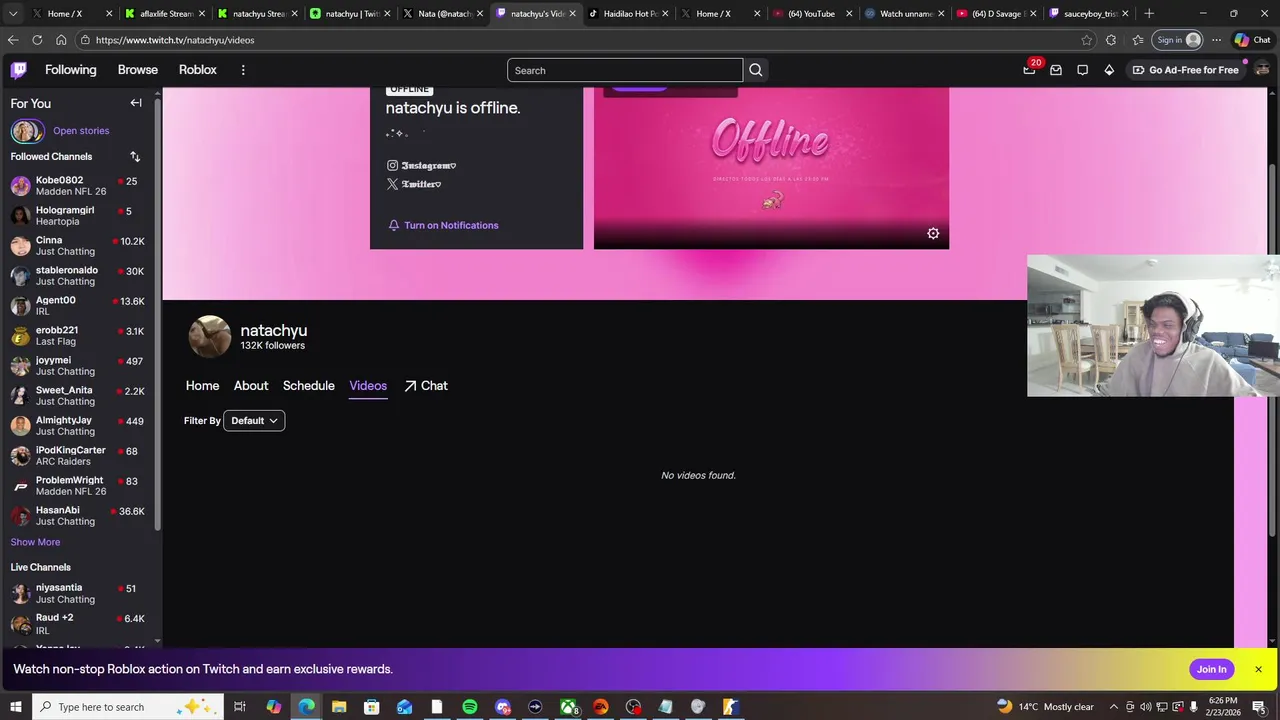Pop out the channel Chat
This screenshot has width=1280, height=720.
pyautogui.click(x=426, y=386)
